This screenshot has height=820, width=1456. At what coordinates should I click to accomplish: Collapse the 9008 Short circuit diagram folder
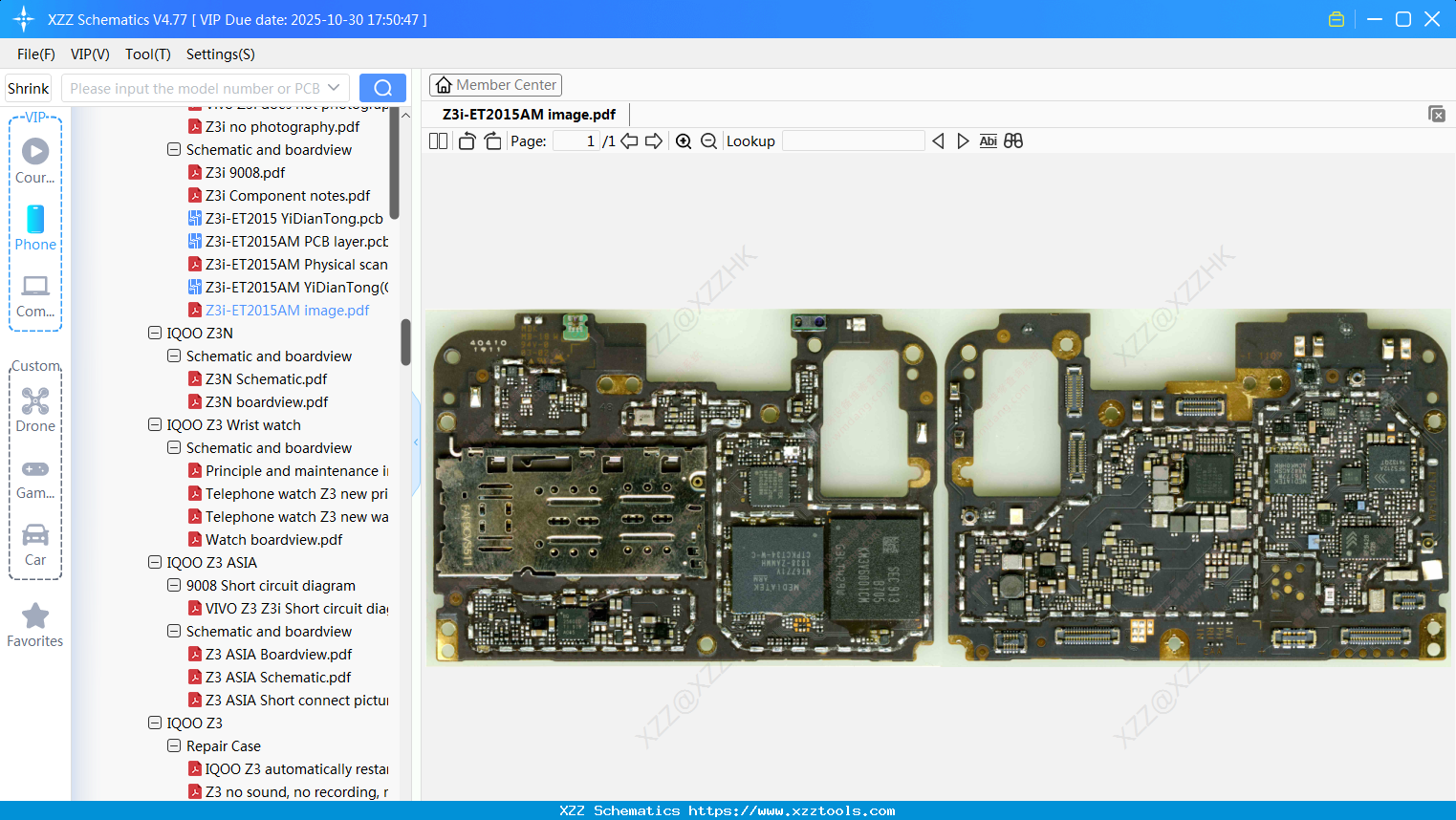[174, 586]
